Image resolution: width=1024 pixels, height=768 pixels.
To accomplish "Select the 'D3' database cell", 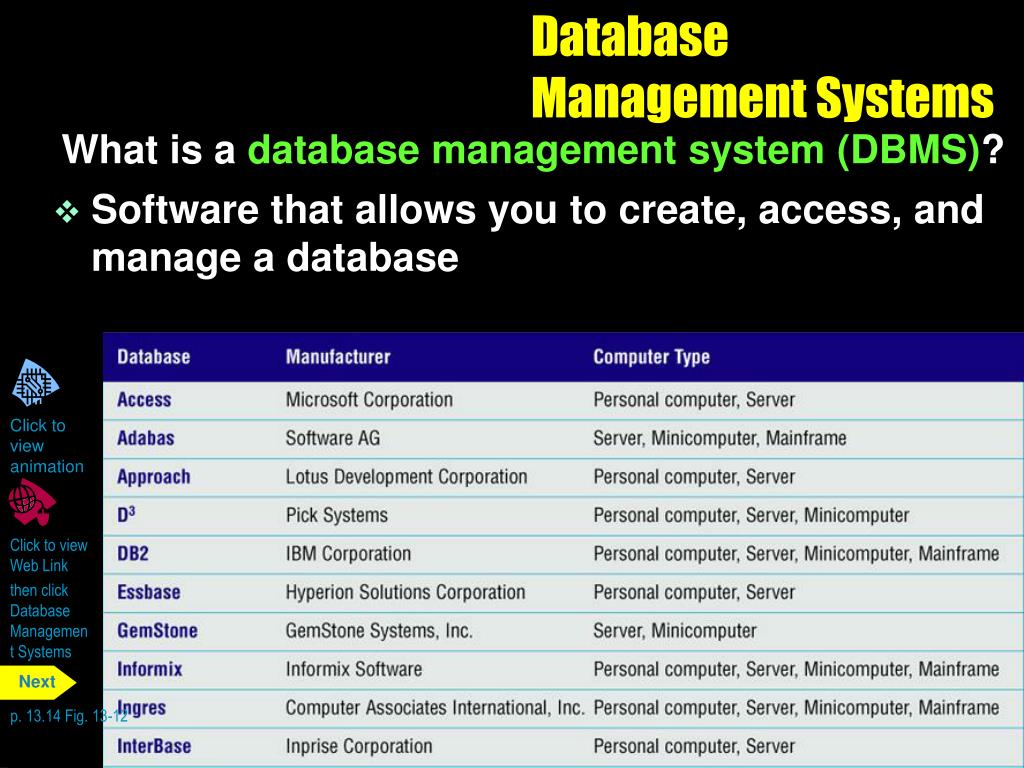I will (126, 515).
